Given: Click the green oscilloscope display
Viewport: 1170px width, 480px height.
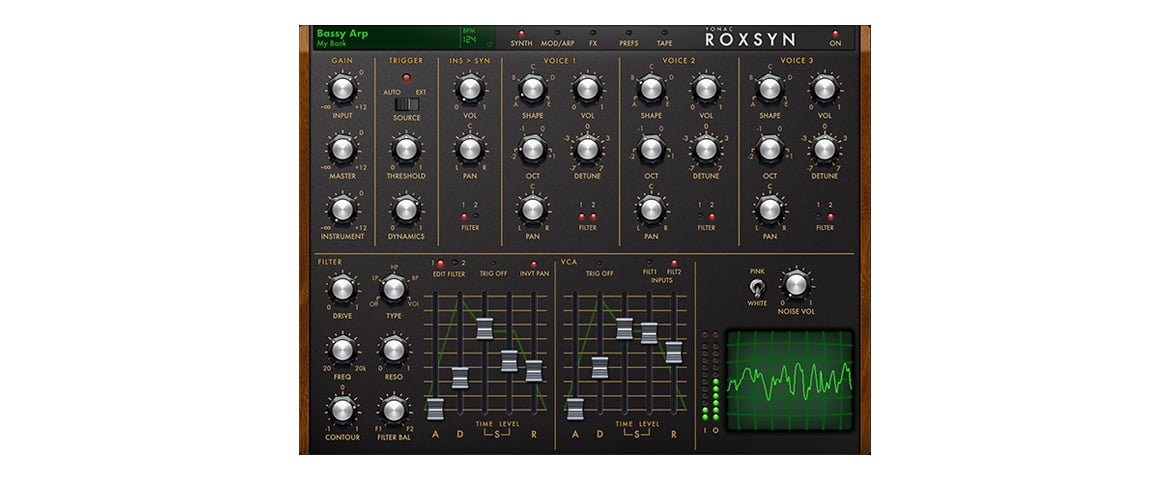Looking at the screenshot, I should (x=790, y=383).
